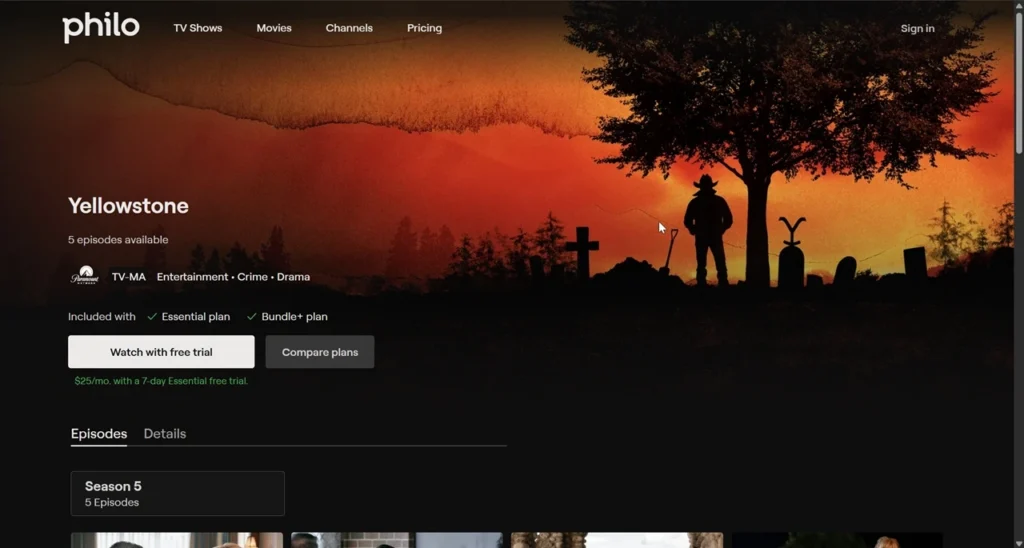Click the $25/mo free trial note
The width and height of the screenshot is (1024, 548).
pyautogui.click(x=161, y=381)
